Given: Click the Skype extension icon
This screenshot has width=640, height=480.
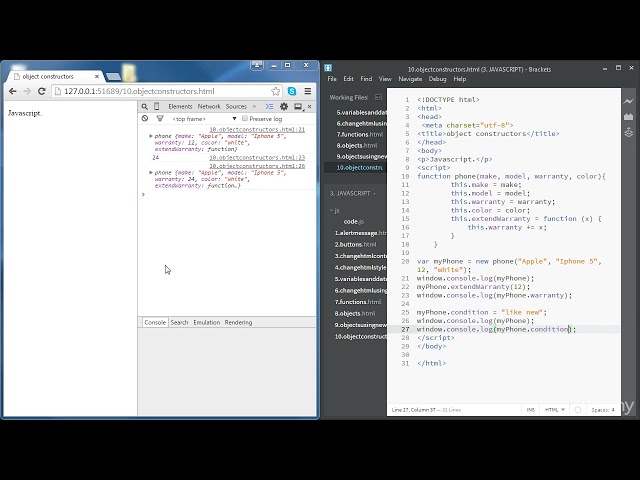Looking at the screenshot, I should (x=292, y=91).
